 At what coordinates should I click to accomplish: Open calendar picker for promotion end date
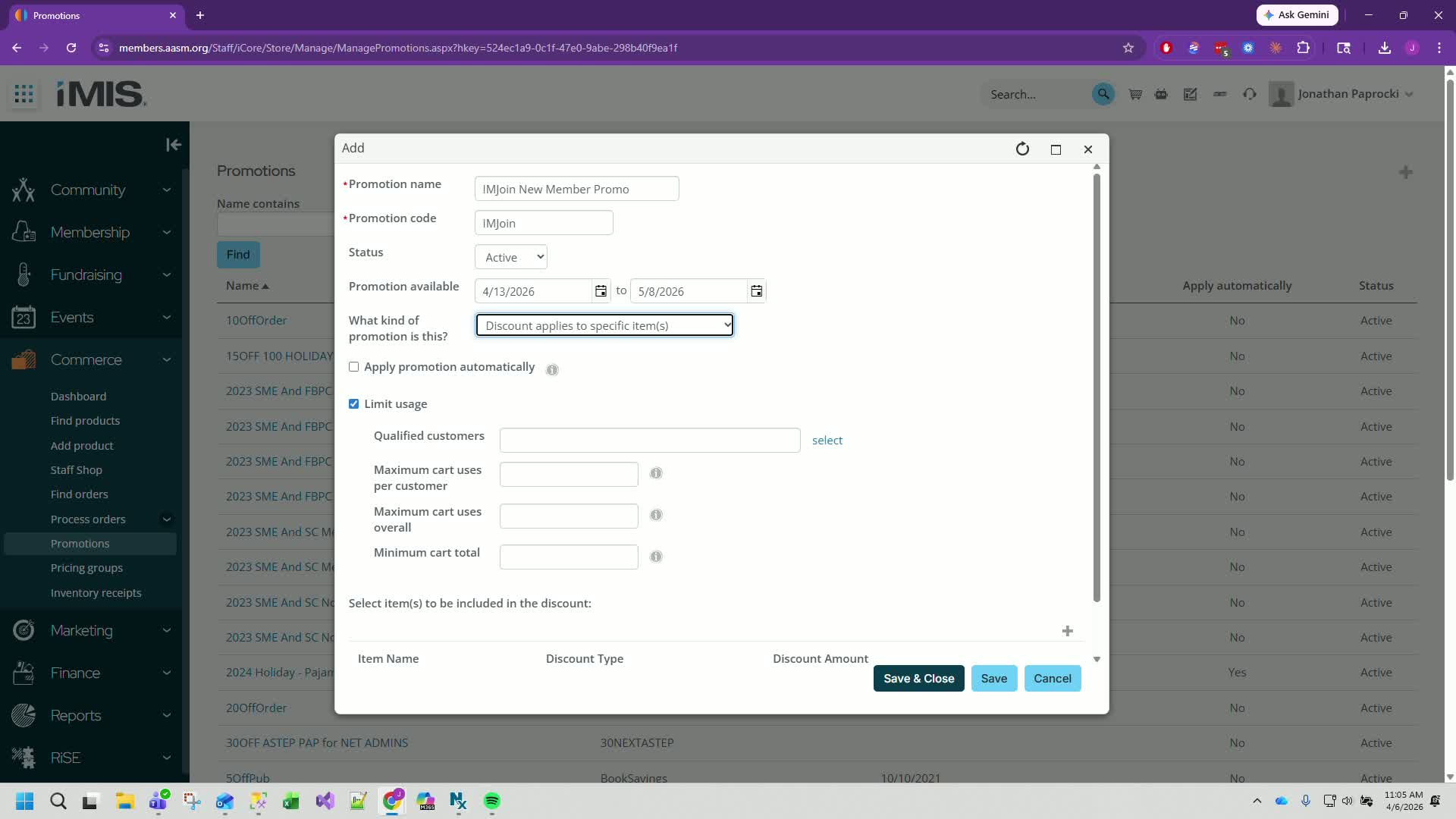(x=756, y=291)
